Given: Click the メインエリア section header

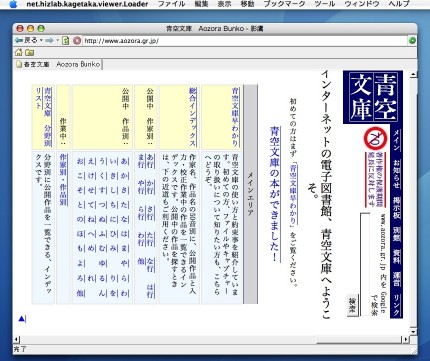Looking at the screenshot, I should (x=251, y=194).
